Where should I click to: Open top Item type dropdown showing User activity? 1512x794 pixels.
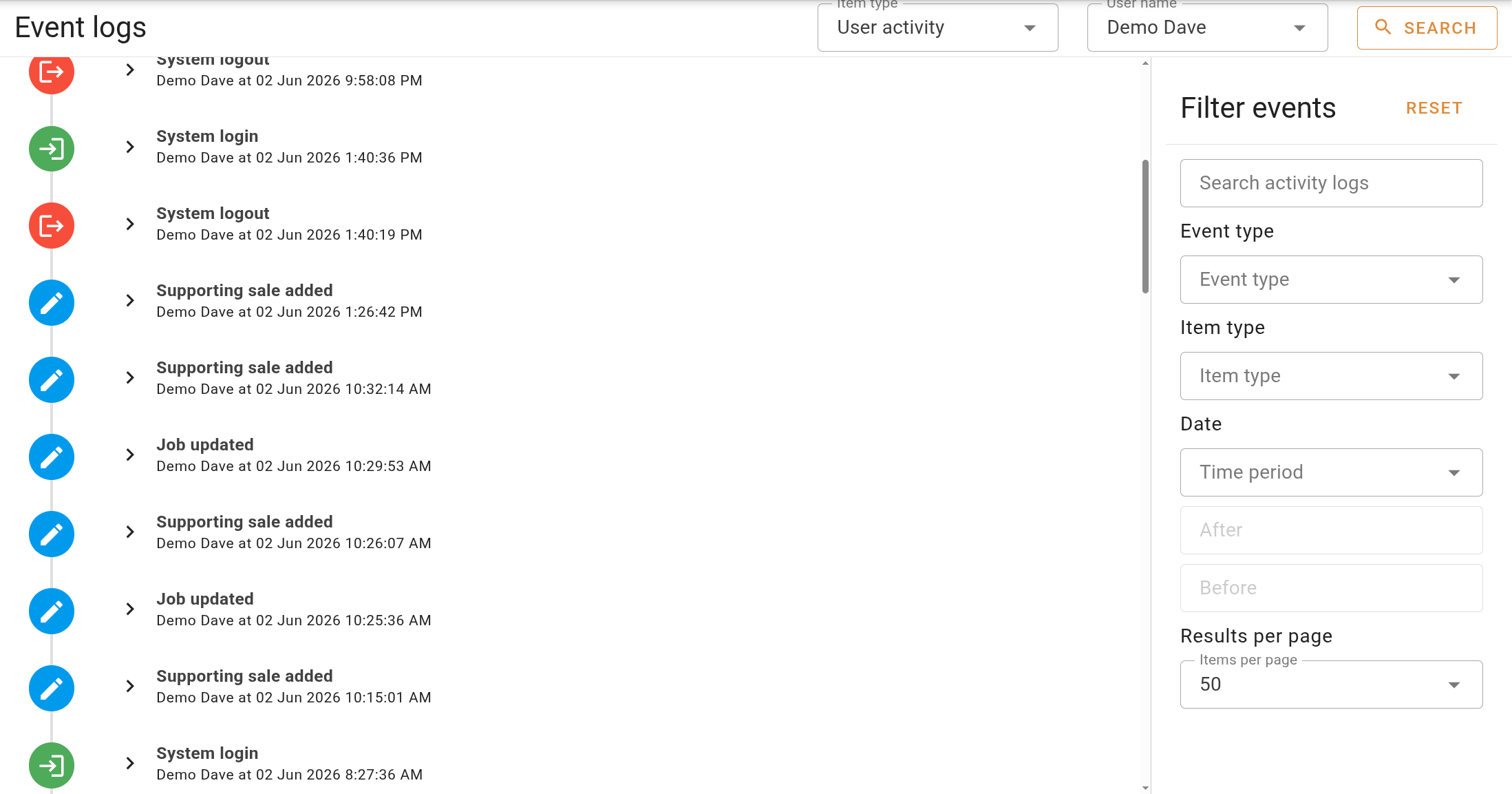coord(937,28)
